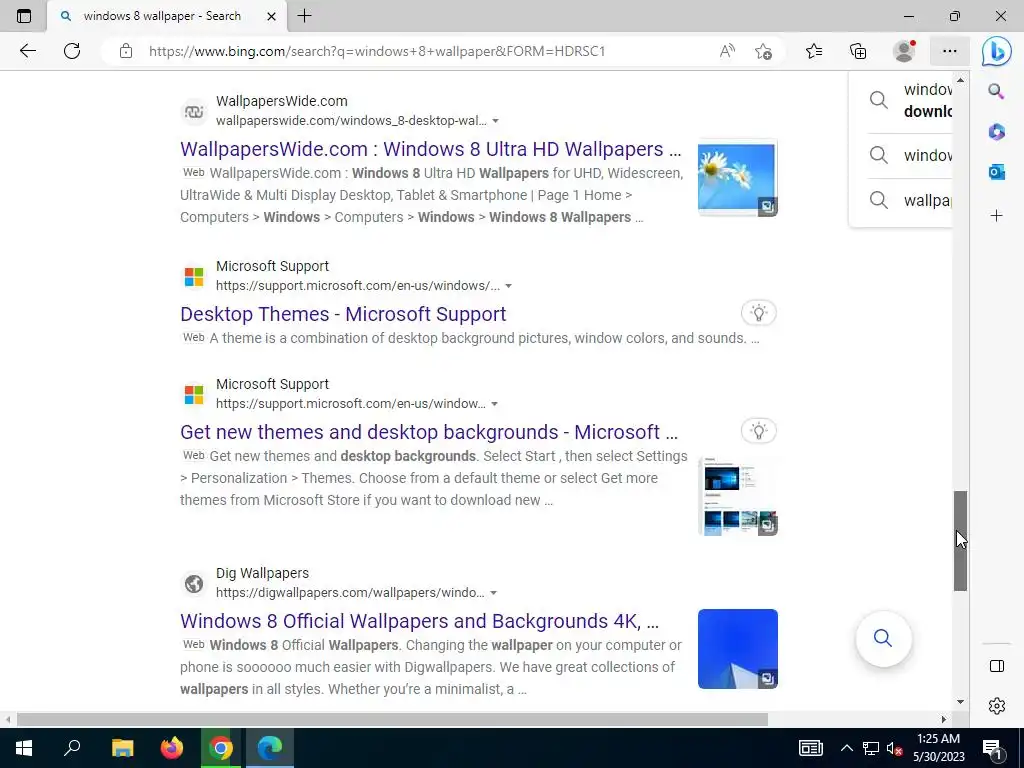Open Get new themes and desktop backgrounds link
The image size is (1024, 768).
pyautogui.click(x=429, y=432)
